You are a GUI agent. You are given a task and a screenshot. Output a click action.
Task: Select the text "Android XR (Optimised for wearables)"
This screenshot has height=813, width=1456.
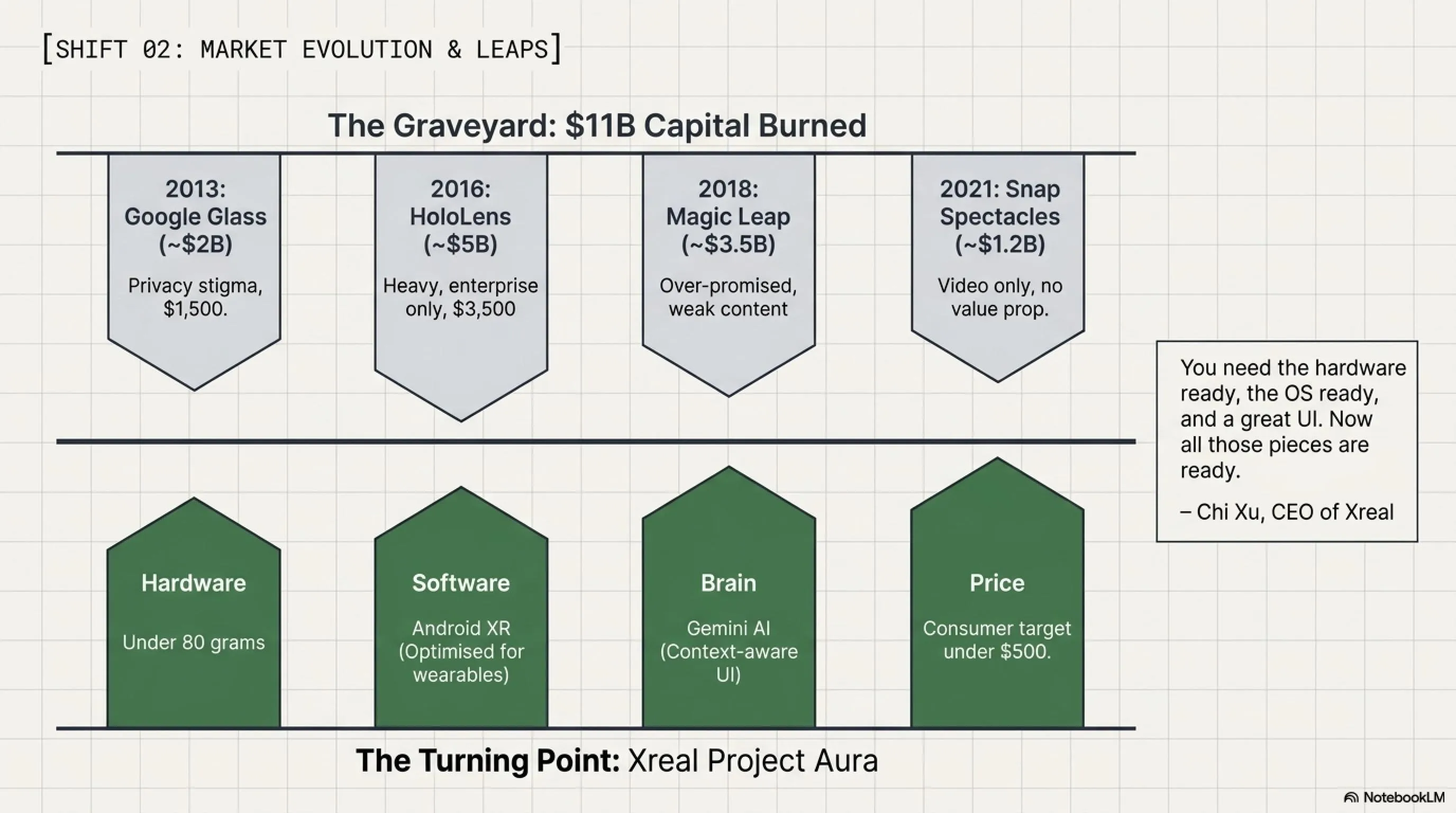click(461, 652)
